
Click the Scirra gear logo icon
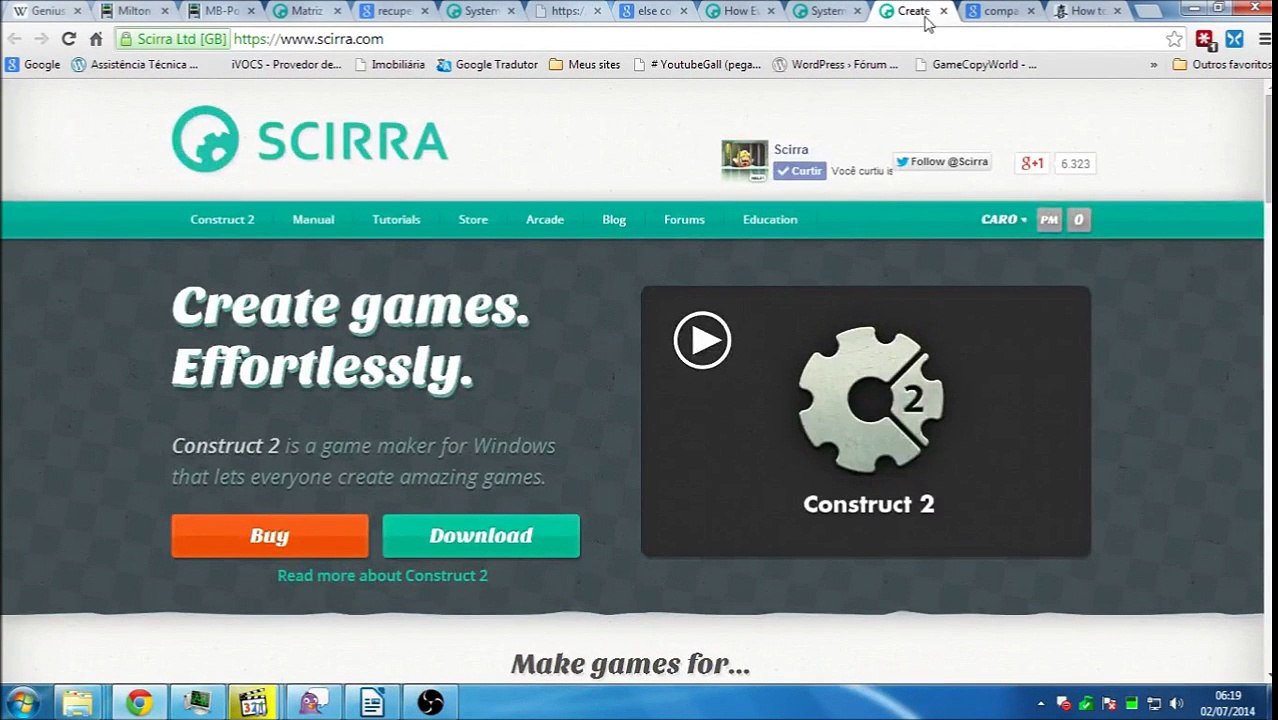205,139
